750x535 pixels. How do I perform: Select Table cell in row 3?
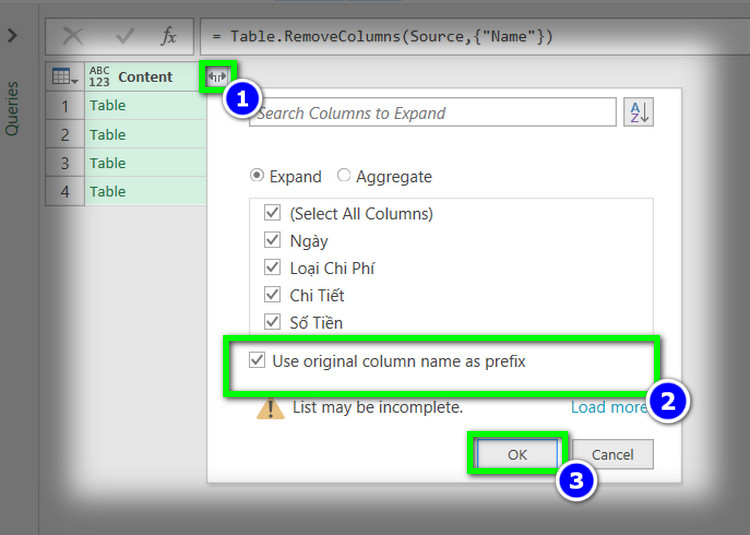[x=145, y=163]
